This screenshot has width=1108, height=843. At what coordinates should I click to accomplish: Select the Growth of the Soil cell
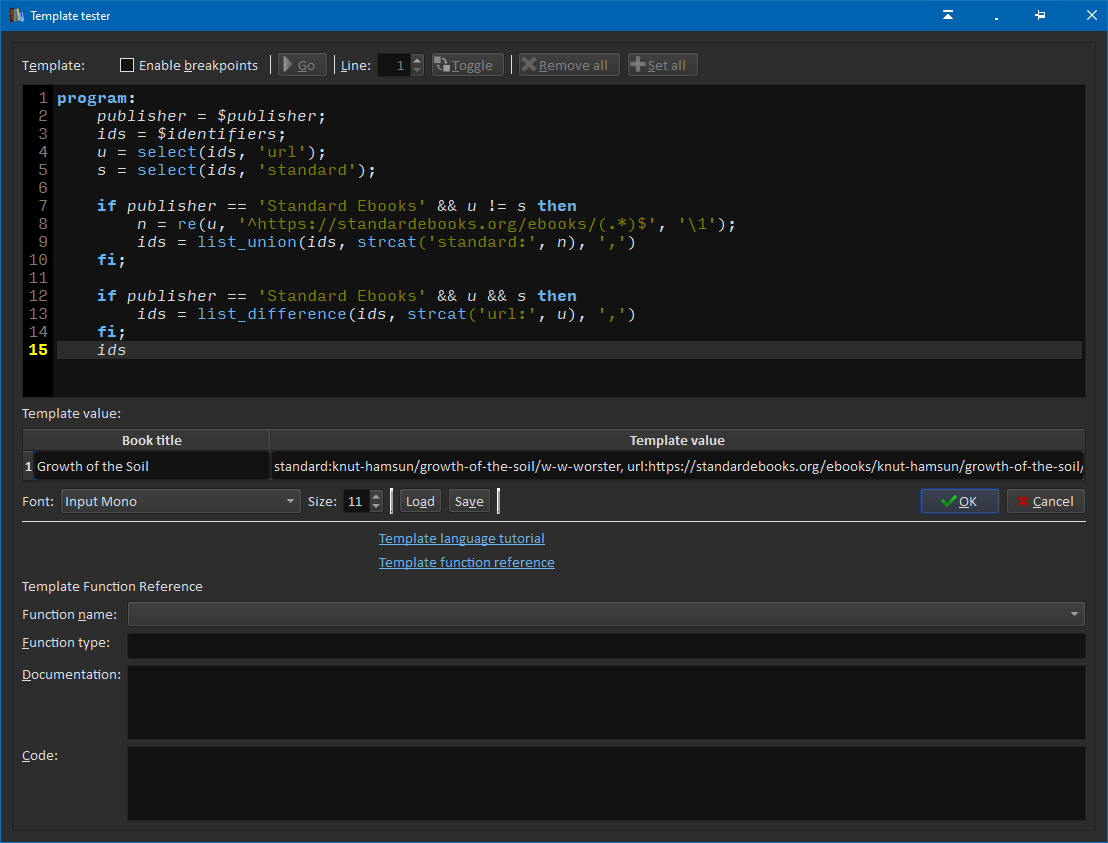[151, 466]
